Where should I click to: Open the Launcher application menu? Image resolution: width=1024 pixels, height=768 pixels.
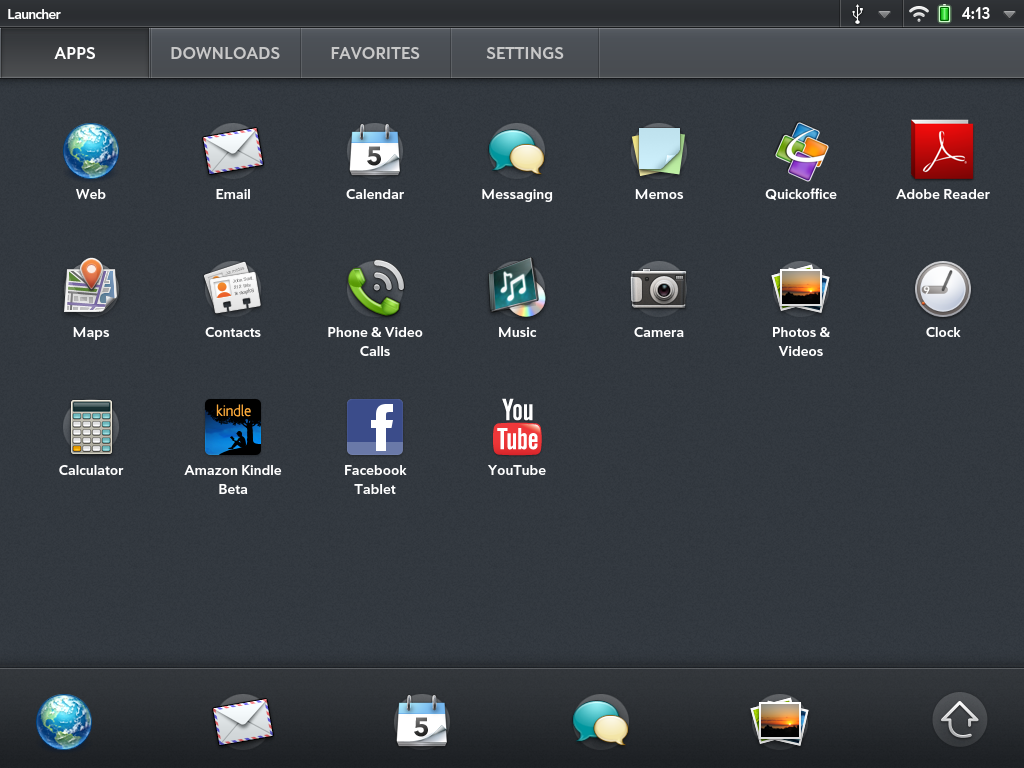pos(34,14)
